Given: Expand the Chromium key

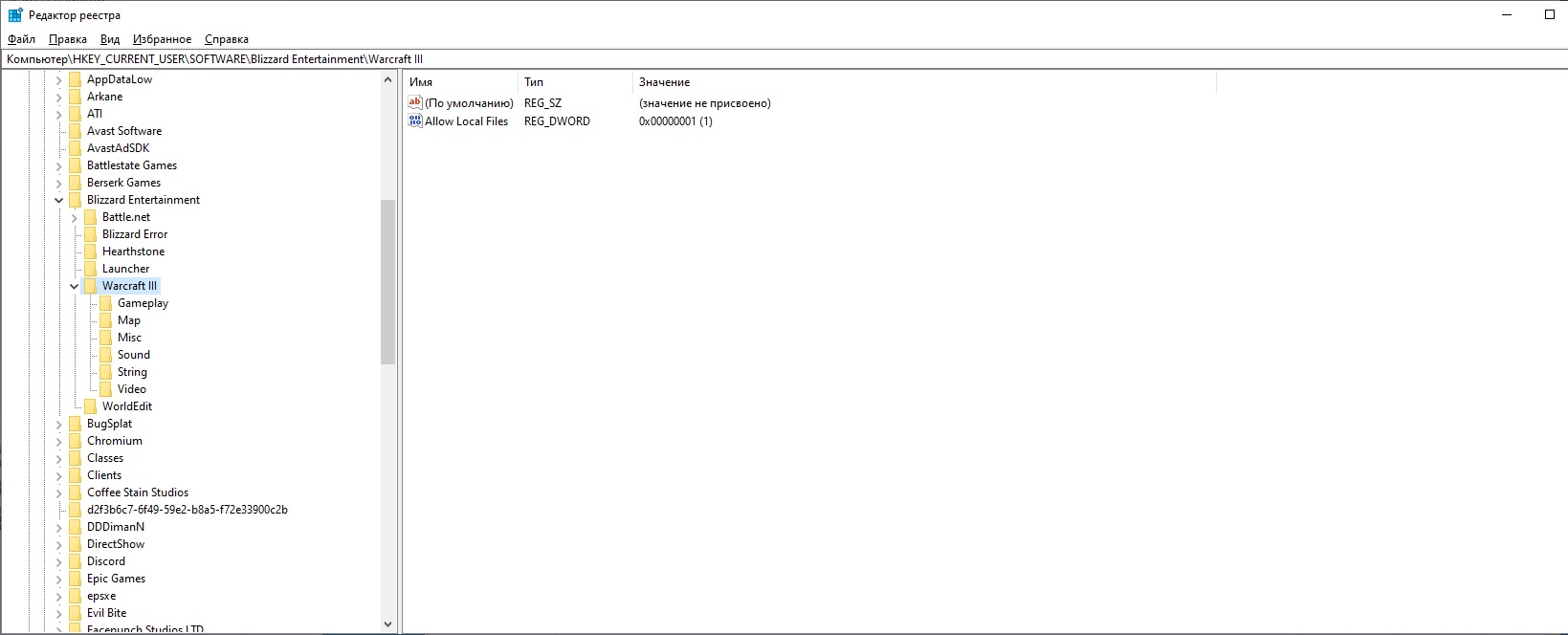Looking at the screenshot, I should pyautogui.click(x=59, y=441).
